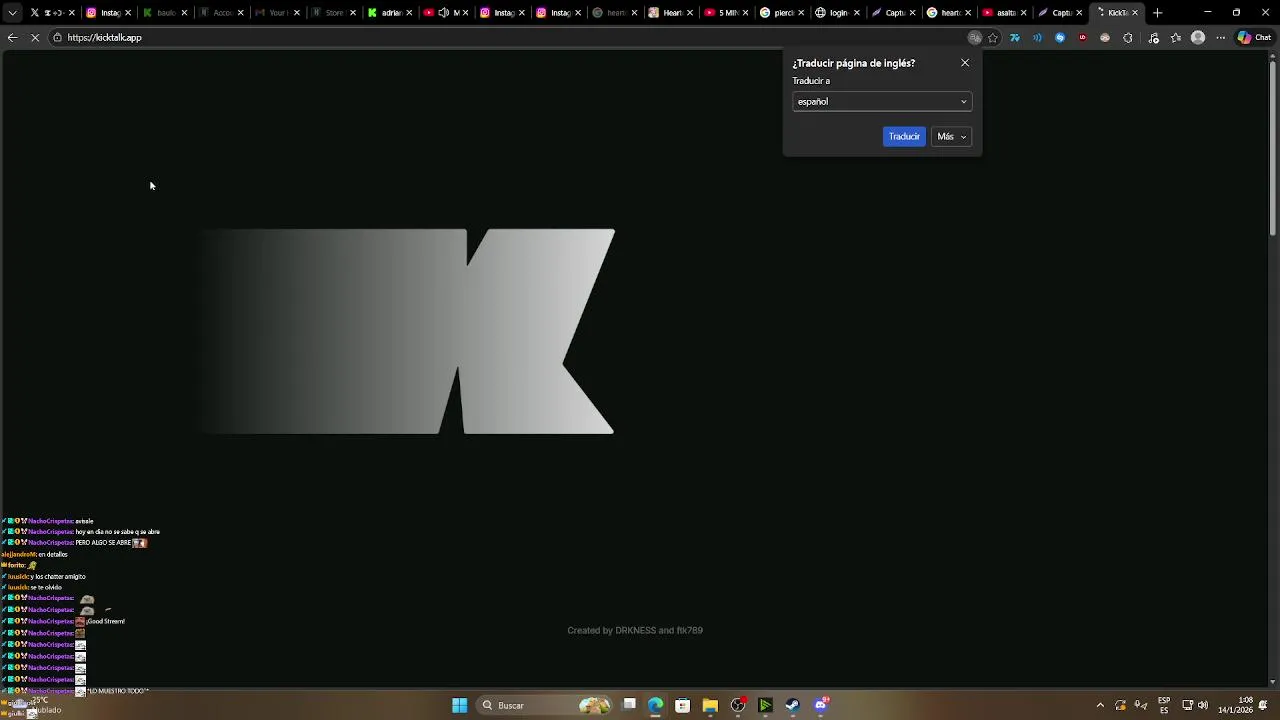Open OBS Studio from taskbar
Viewport: 1280px width, 720px height.
[x=738, y=705]
